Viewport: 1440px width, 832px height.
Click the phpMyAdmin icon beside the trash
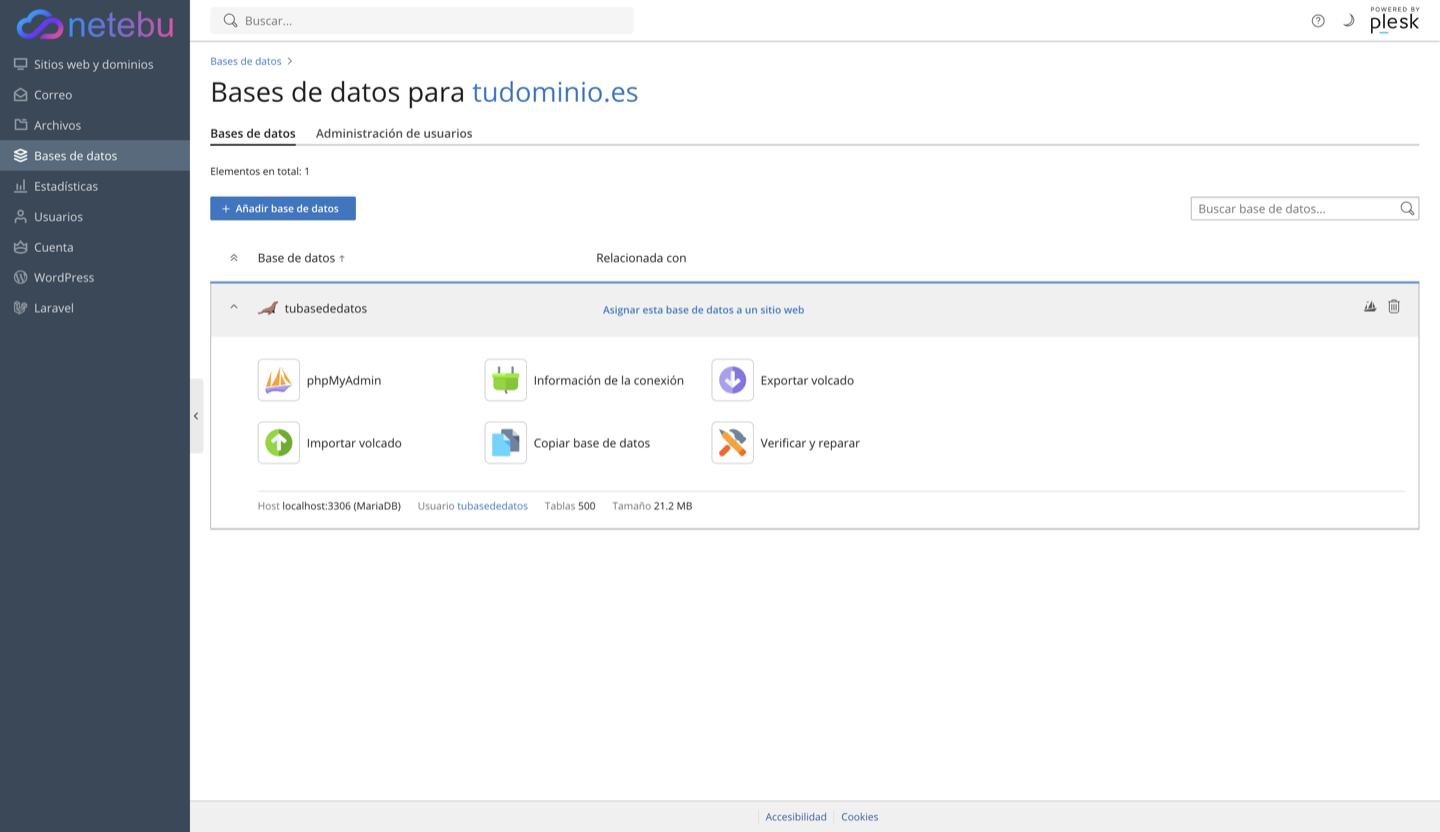click(1370, 306)
